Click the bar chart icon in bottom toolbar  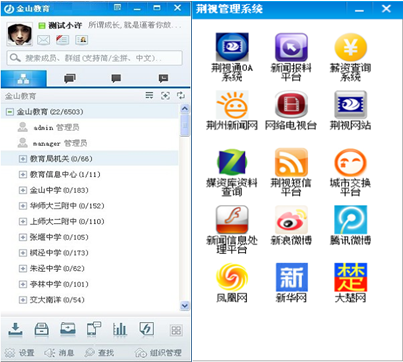tap(120, 329)
